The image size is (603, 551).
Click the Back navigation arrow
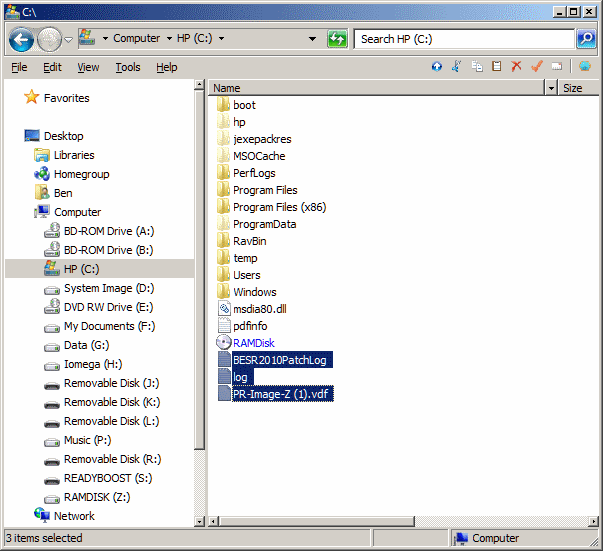tap(21, 39)
